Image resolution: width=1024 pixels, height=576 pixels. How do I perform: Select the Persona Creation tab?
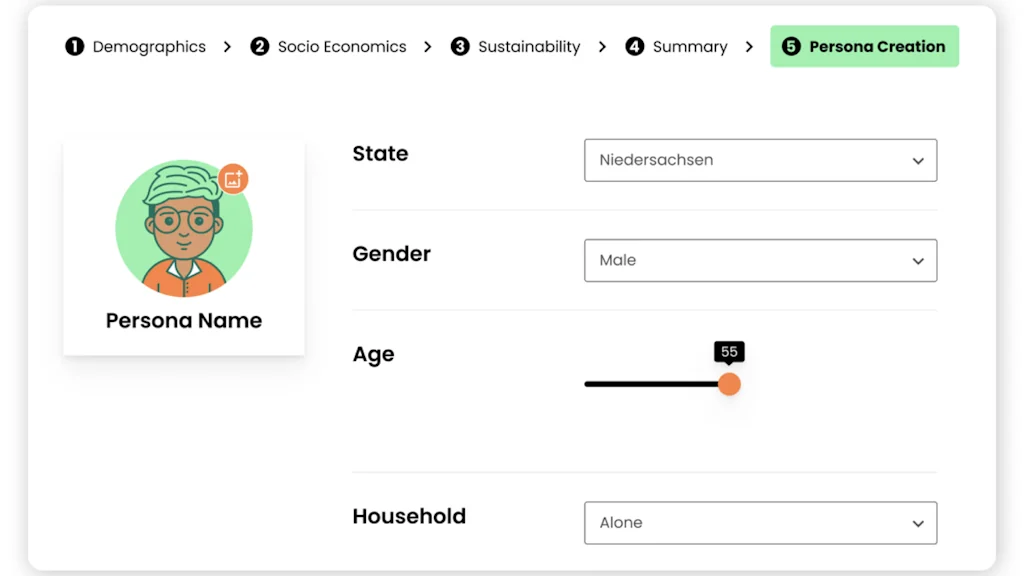point(864,46)
